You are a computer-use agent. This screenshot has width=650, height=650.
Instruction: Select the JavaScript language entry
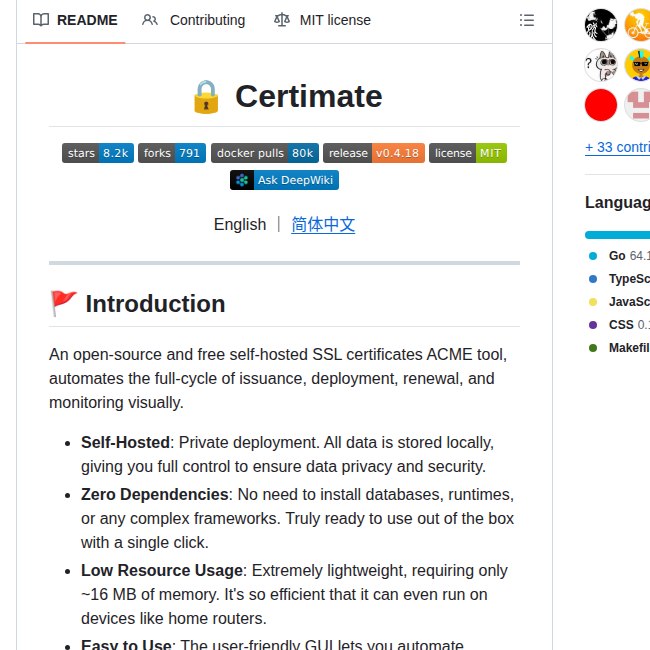[x=619, y=302]
